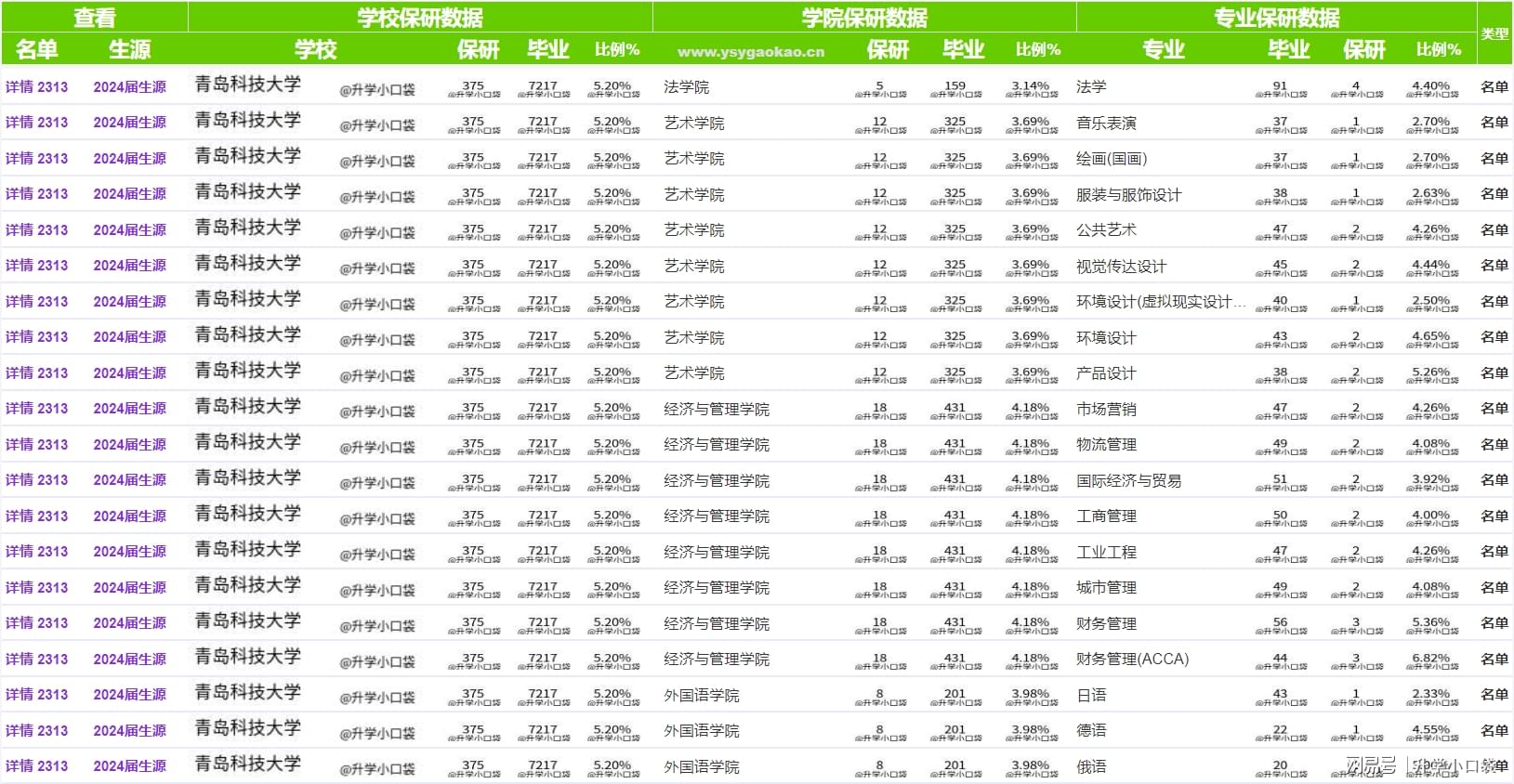Click 名单 at end of 公共艺术 row
Screen dimensions: 1514x784
pos(1494,229)
